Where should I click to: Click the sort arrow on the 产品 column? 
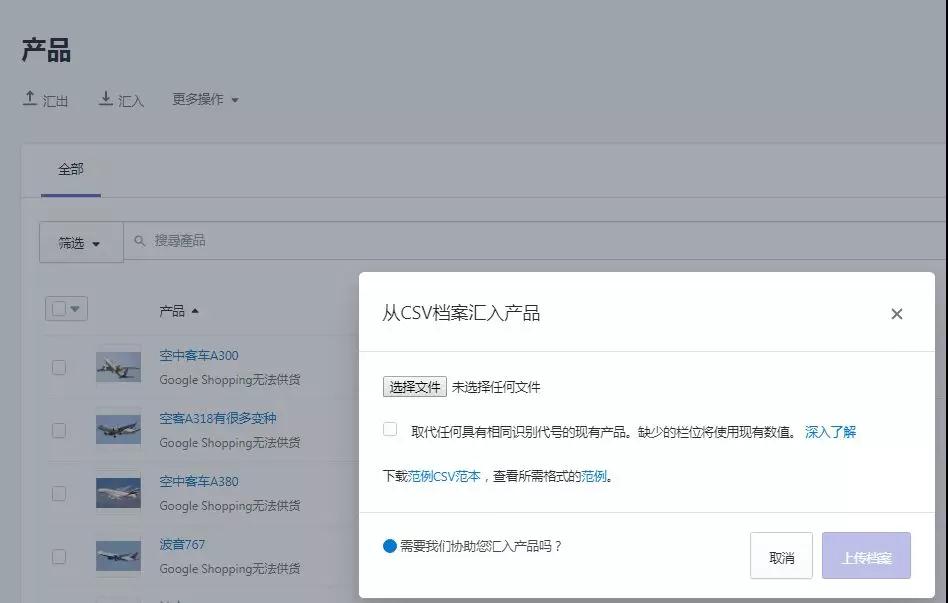[x=196, y=310]
